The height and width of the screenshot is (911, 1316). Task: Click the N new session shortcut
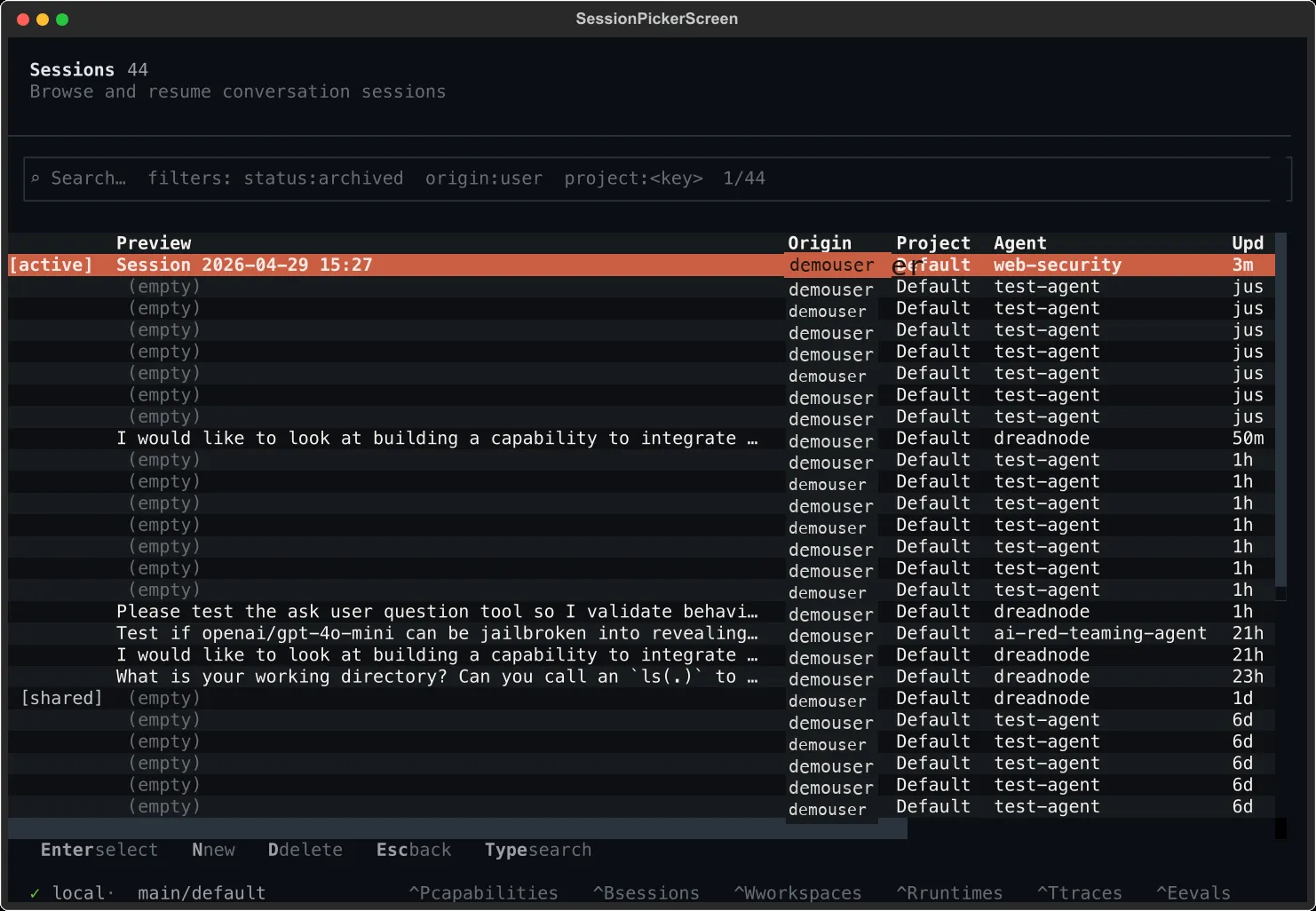214,850
